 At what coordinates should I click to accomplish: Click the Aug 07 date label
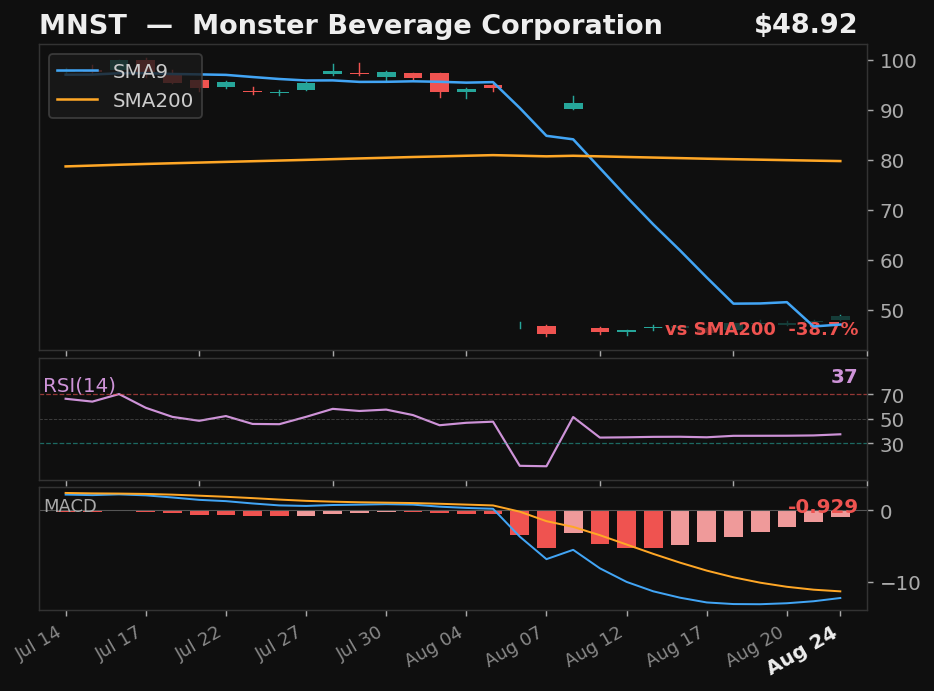click(514, 647)
